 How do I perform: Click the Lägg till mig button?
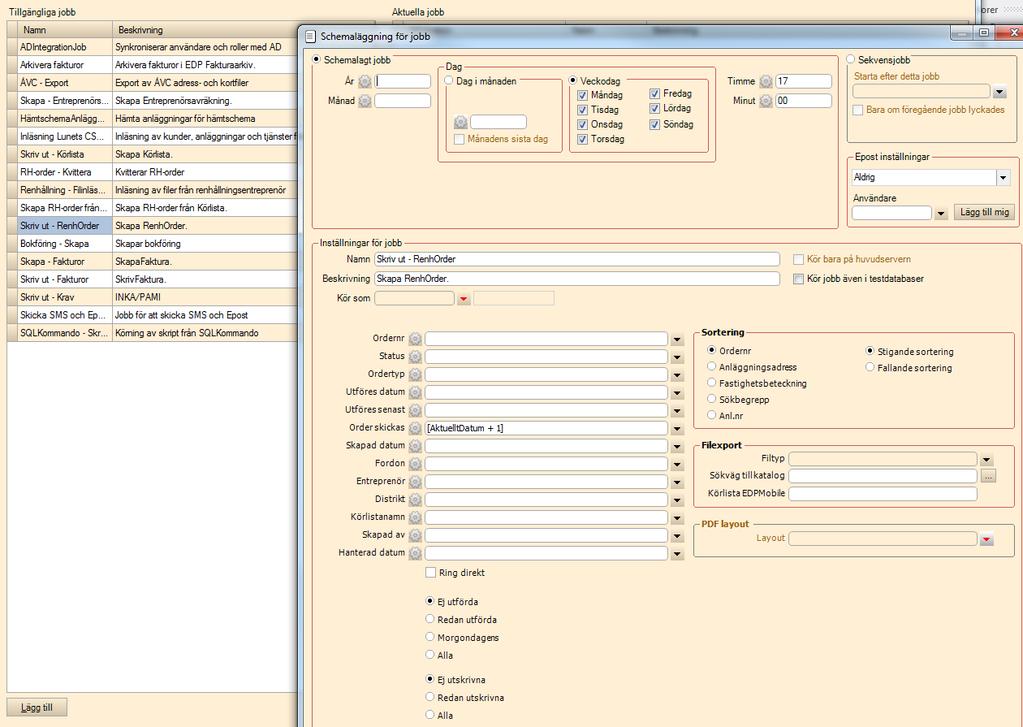click(x=985, y=212)
